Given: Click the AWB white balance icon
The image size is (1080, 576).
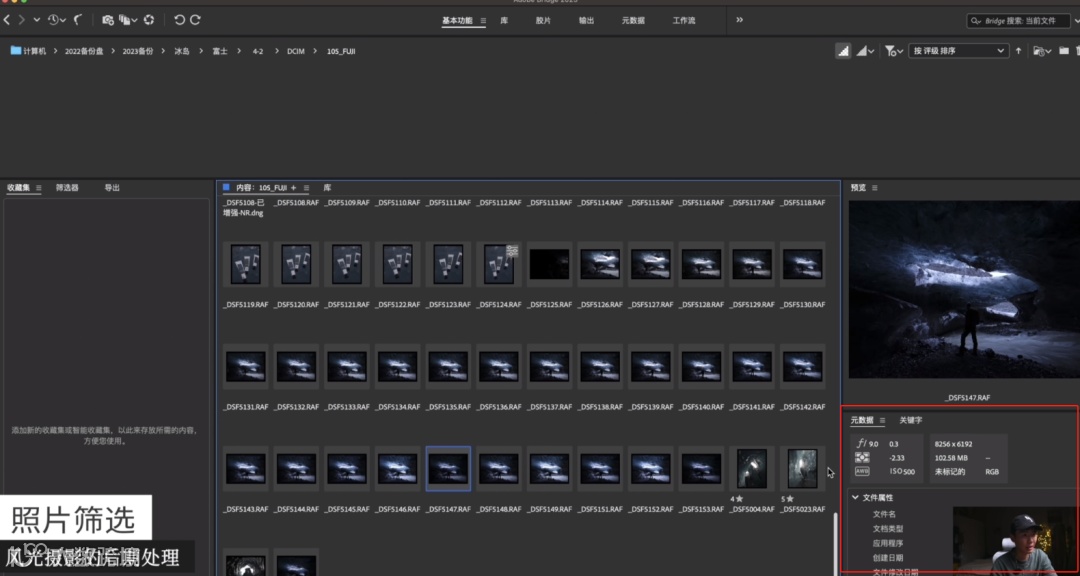Looking at the screenshot, I should tap(862, 471).
